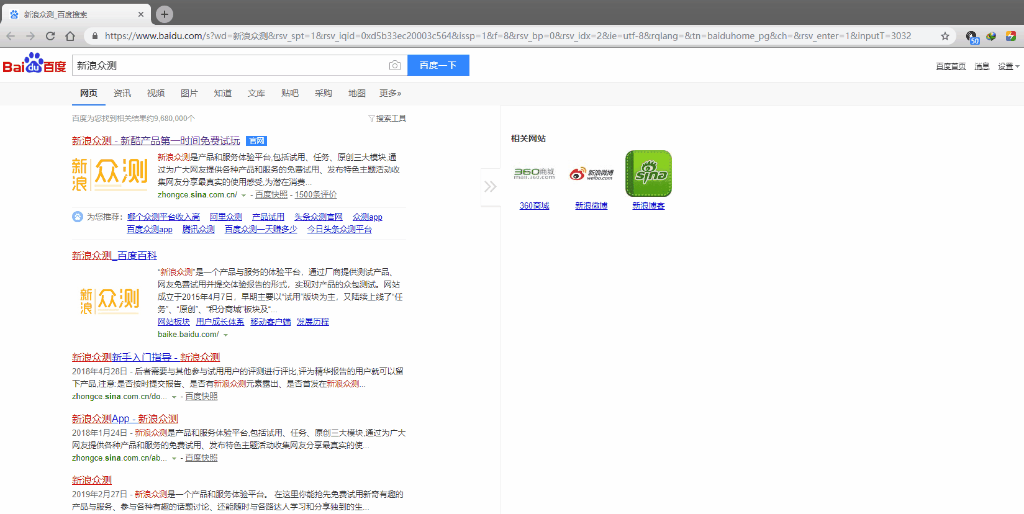The width and height of the screenshot is (1024, 514).
Task: Bookmark this page with star icon
Action: [x=945, y=36]
